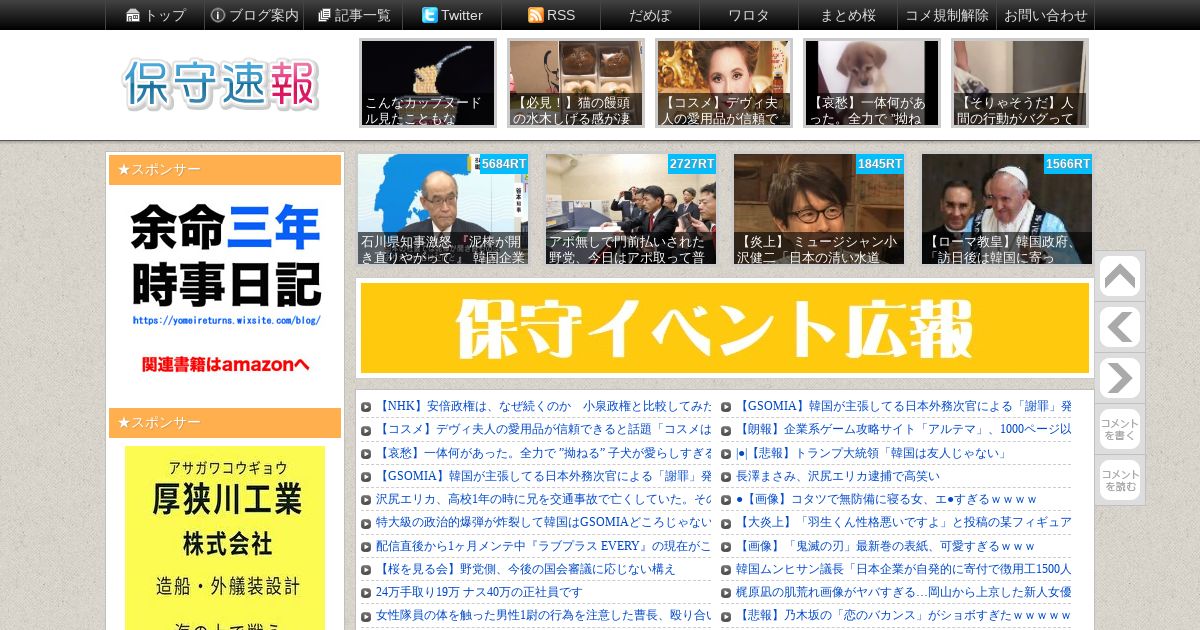Image resolution: width=1200 pixels, height=630 pixels.
Task: Open 沢尻エリカ、高校1年の時に link
Action: [543, 499]
